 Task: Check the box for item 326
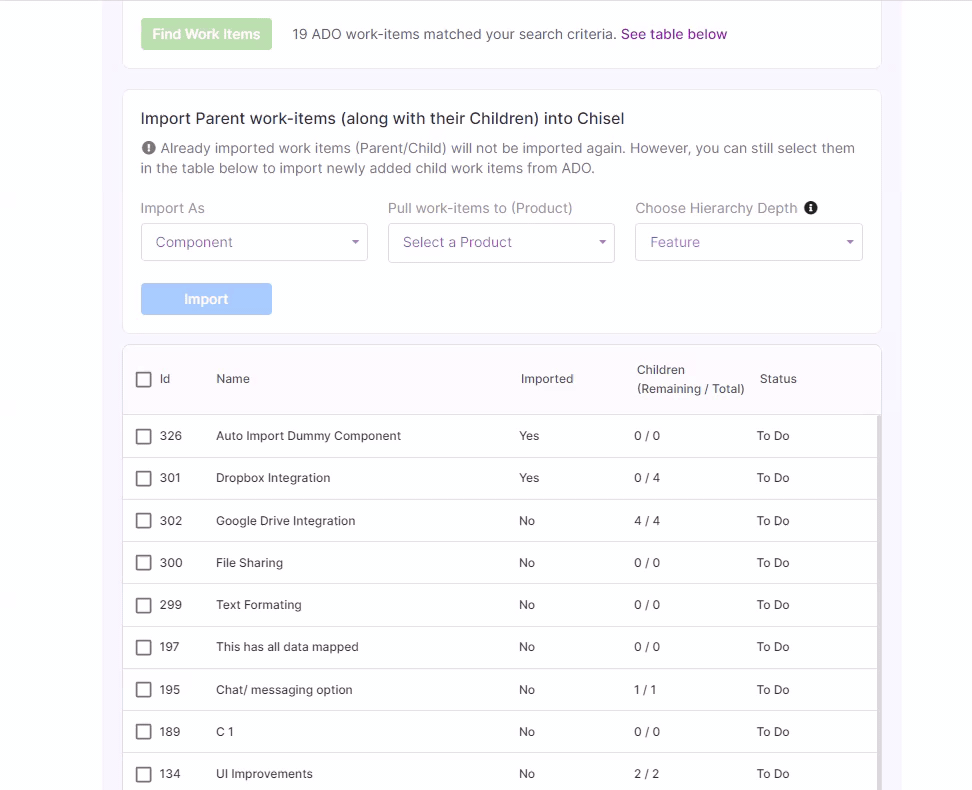[143, 437]
